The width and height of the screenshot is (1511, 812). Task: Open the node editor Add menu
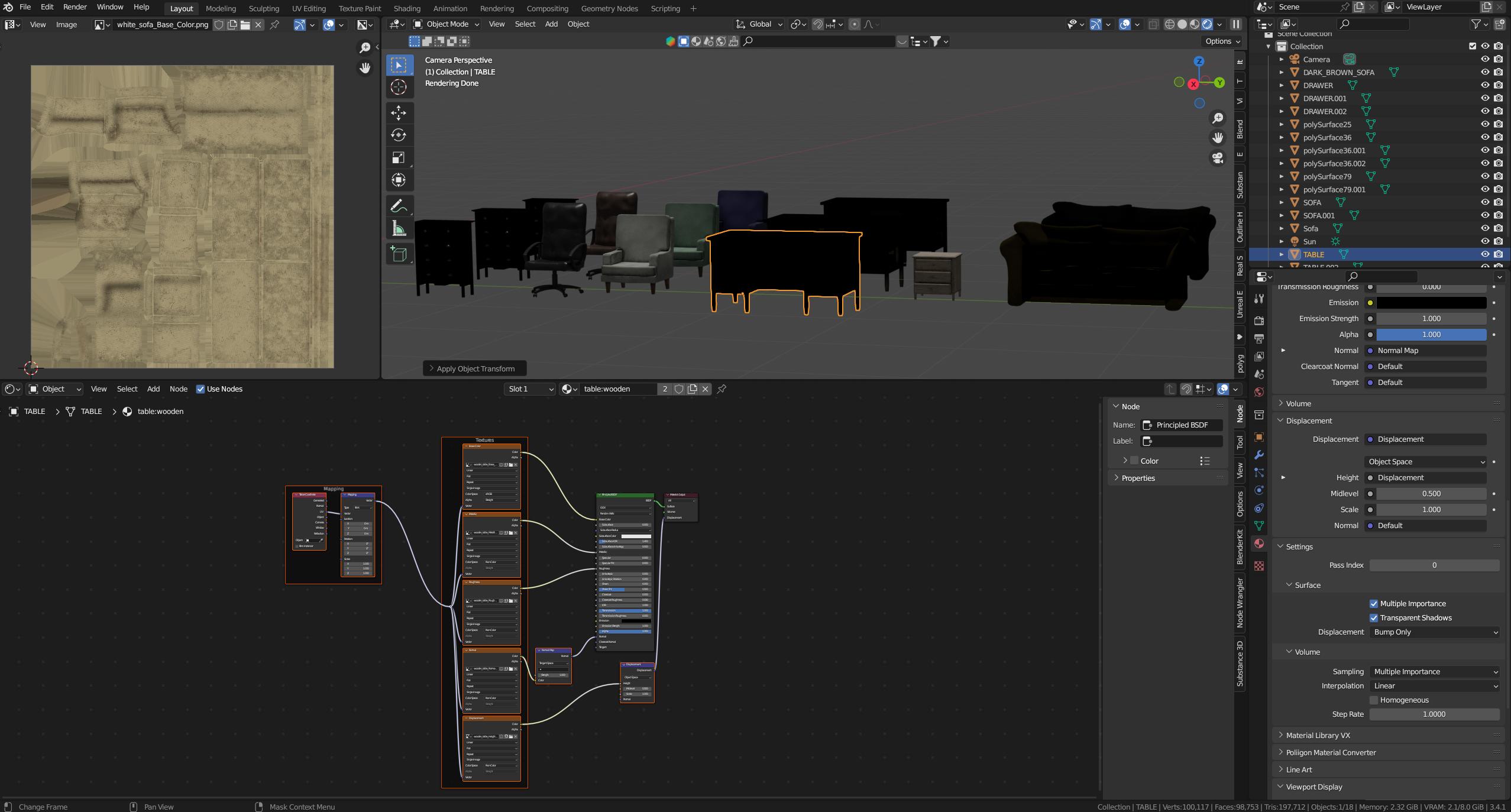pos(153,389)
